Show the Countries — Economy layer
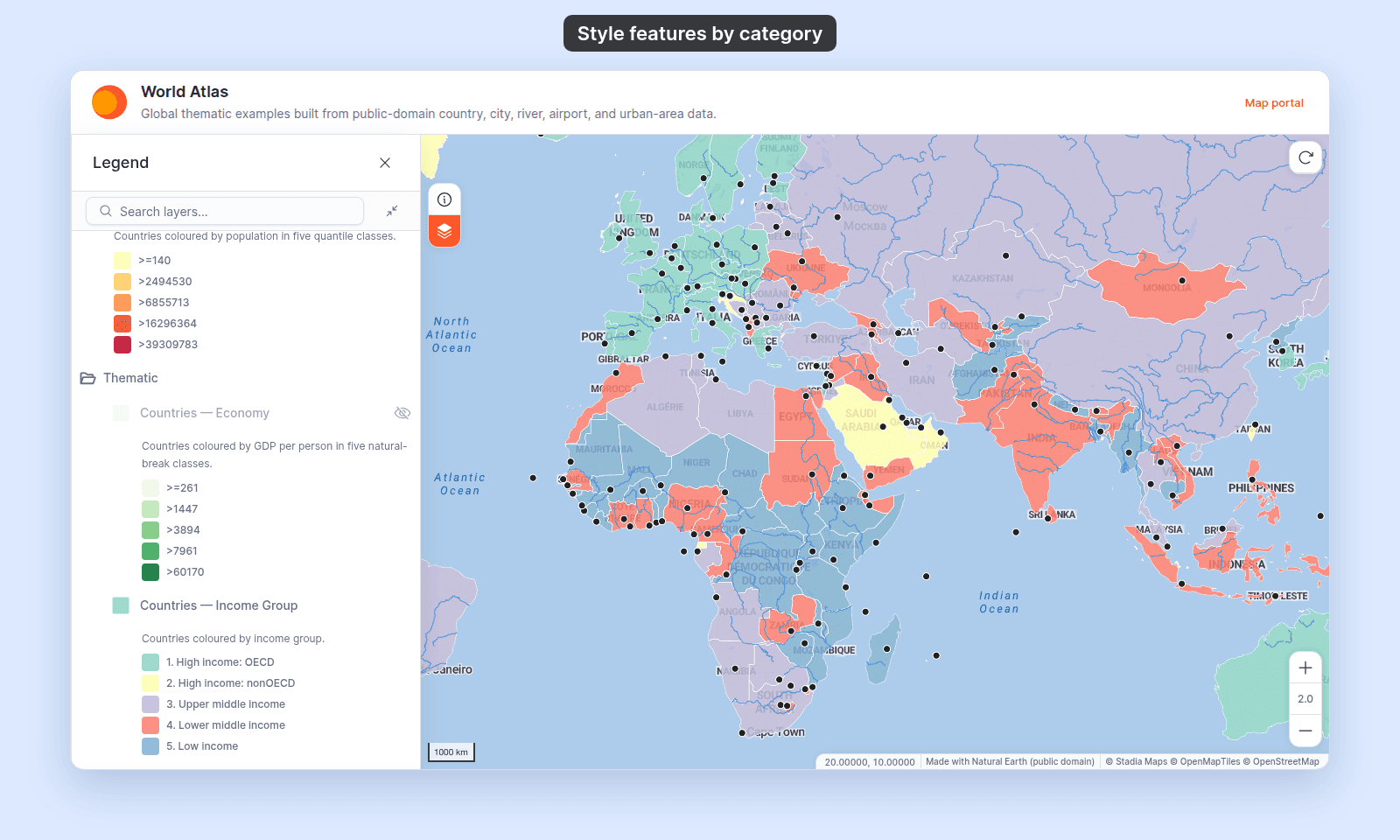This screenshot has height=840, width=1400. (402, 413)
